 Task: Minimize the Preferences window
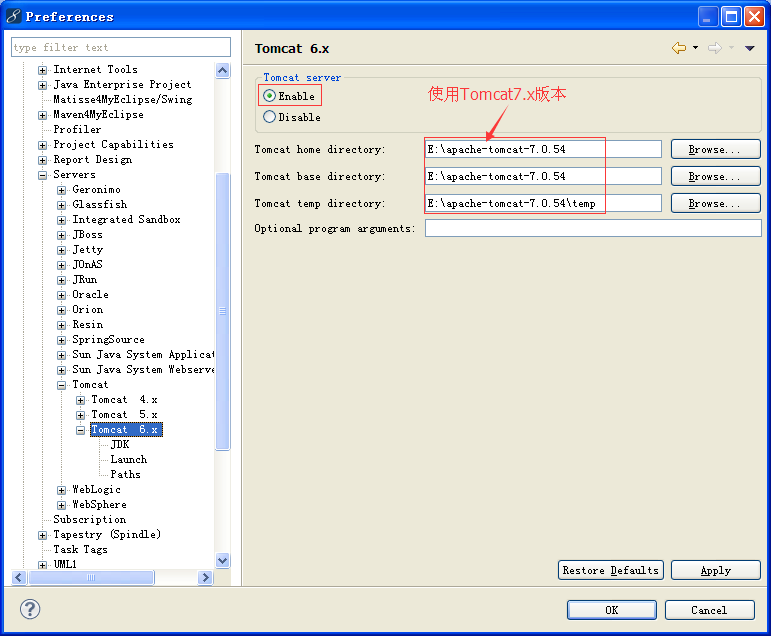pos(708,17)
